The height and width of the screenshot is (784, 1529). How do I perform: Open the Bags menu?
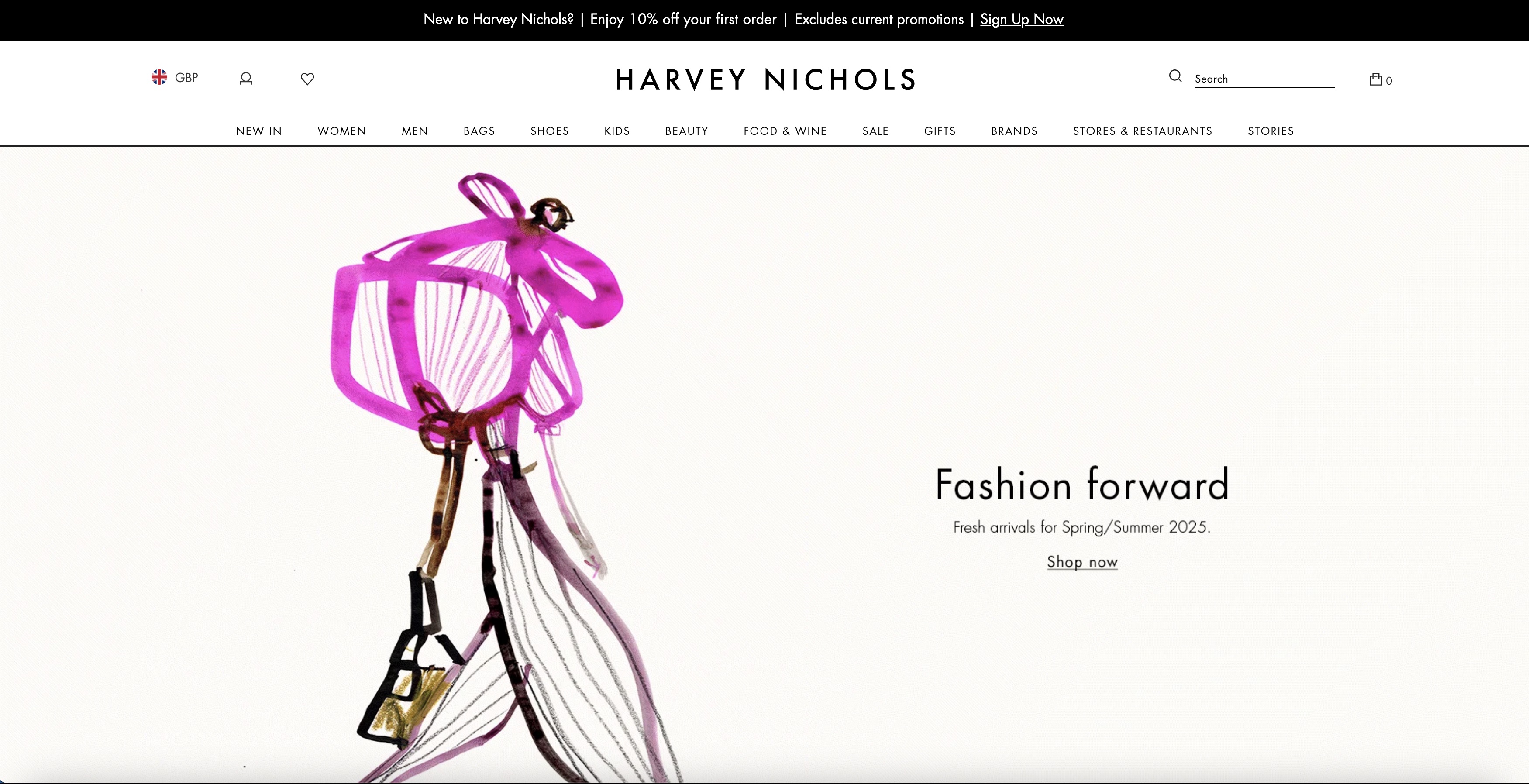479,131
